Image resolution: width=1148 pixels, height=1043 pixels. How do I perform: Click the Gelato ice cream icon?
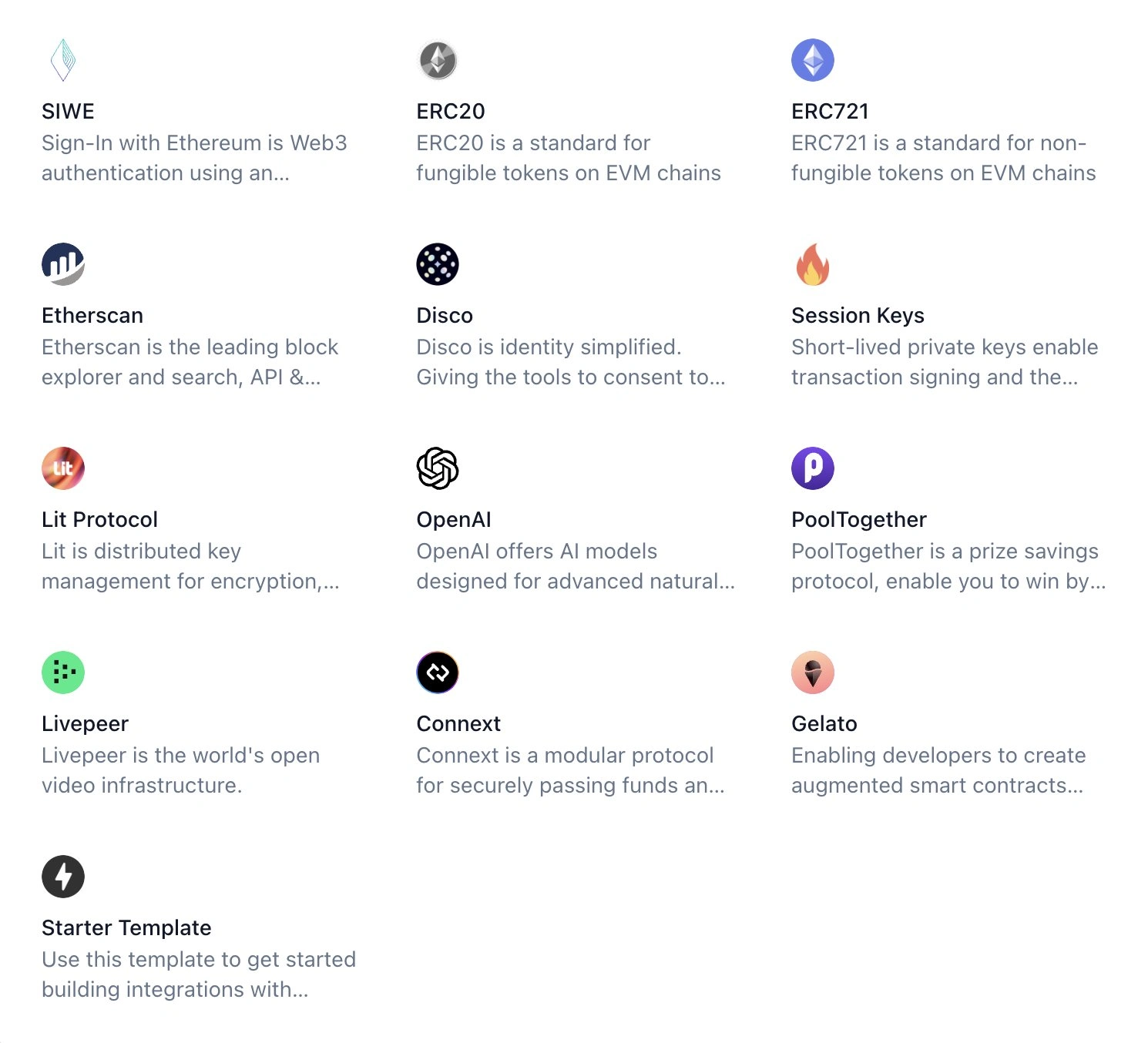point(812,672)
